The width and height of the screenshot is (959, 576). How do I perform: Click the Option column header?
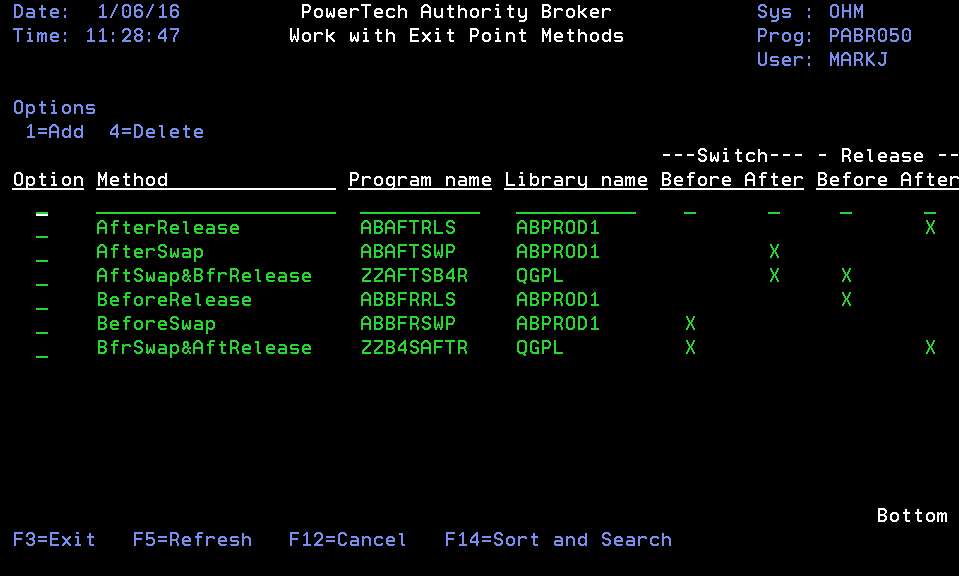[x=48, y=180]
